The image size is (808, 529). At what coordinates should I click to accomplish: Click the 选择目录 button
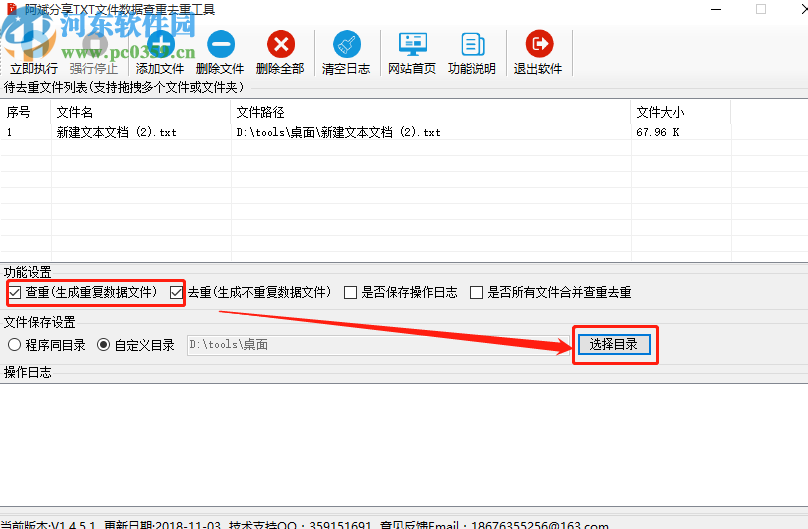[x=614, y=345]
